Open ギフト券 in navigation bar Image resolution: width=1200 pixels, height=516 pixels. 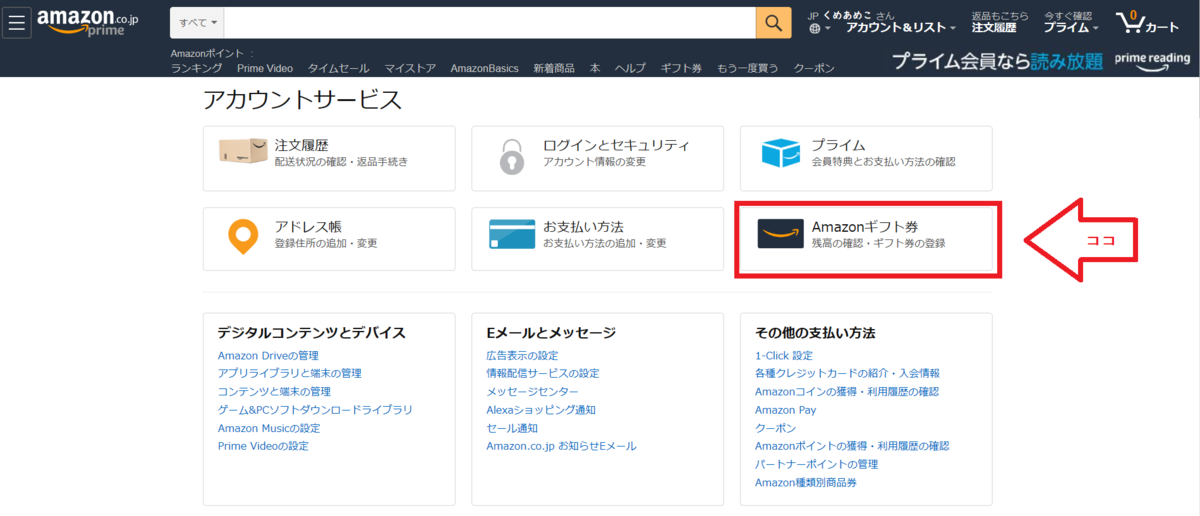coord(681,68)
